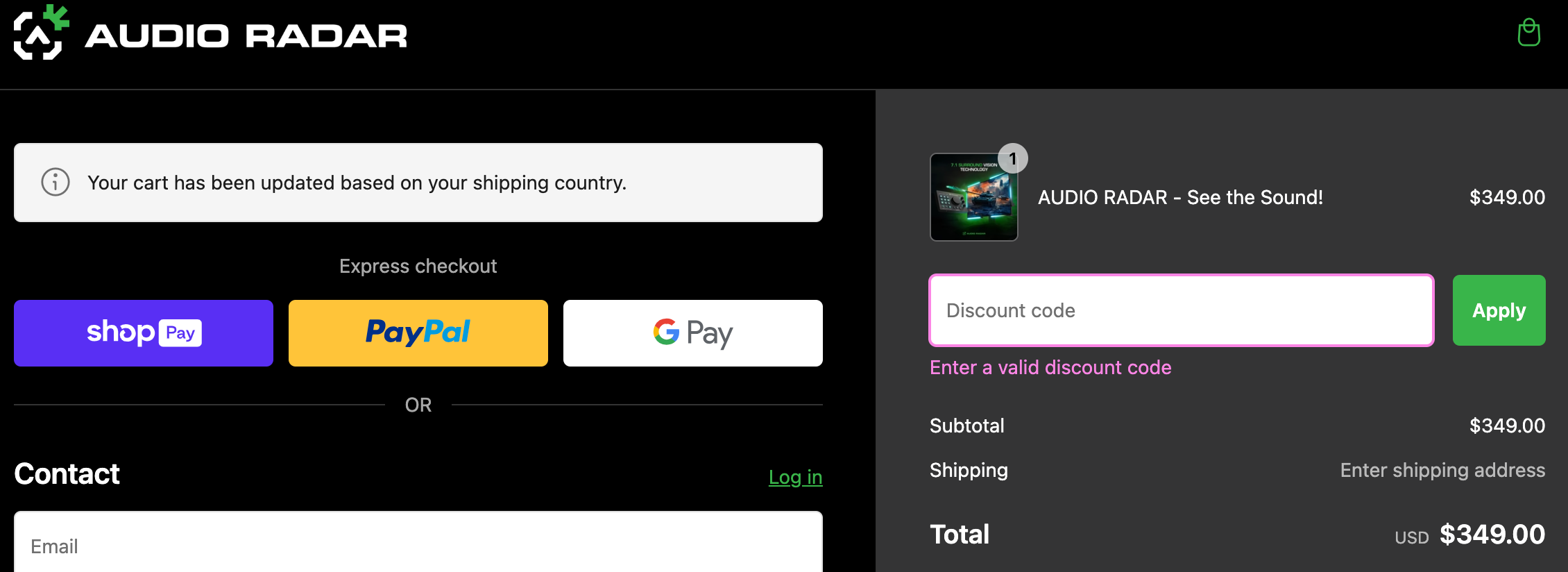Viewport: 1568px width, 572px height.
Task: Open the Audio Radar product thumbnail
Action: 974,197
